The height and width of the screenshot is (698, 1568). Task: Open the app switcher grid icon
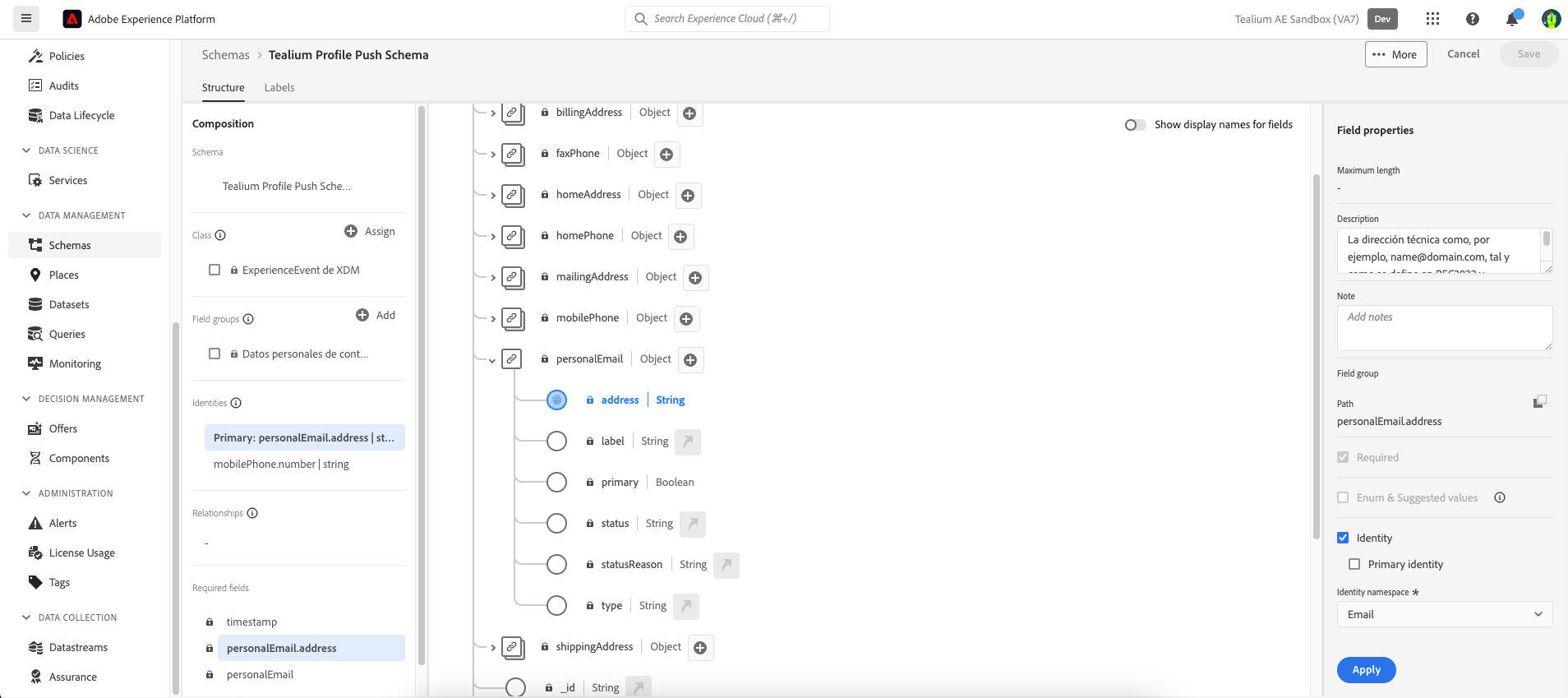pos(1432,19)
